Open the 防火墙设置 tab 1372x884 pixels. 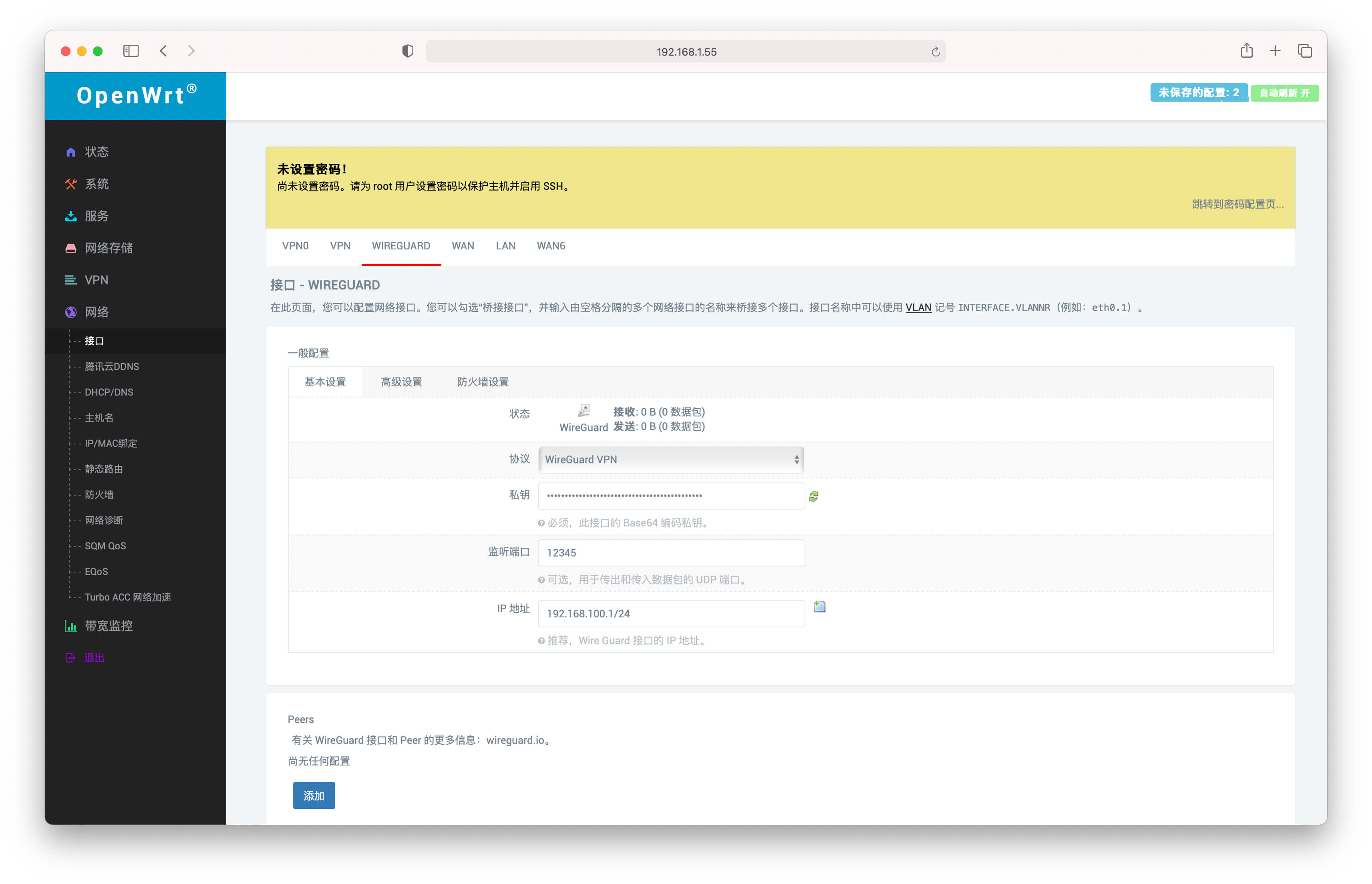point(482,382)
